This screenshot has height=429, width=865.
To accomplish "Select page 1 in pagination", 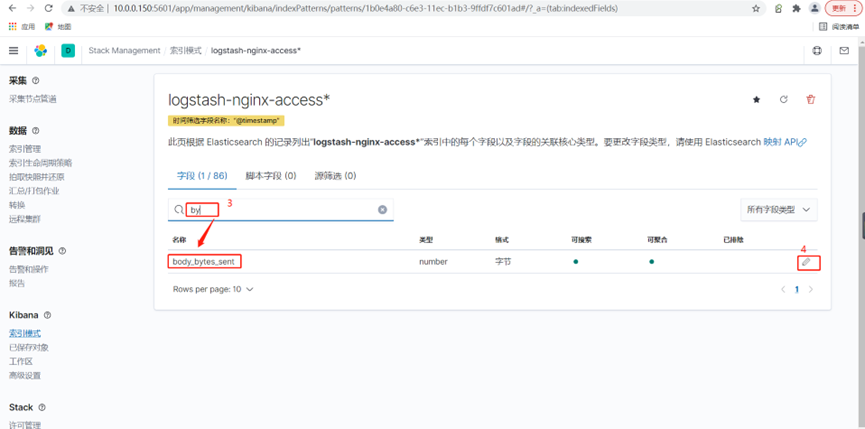I will [x=797, y=289].
